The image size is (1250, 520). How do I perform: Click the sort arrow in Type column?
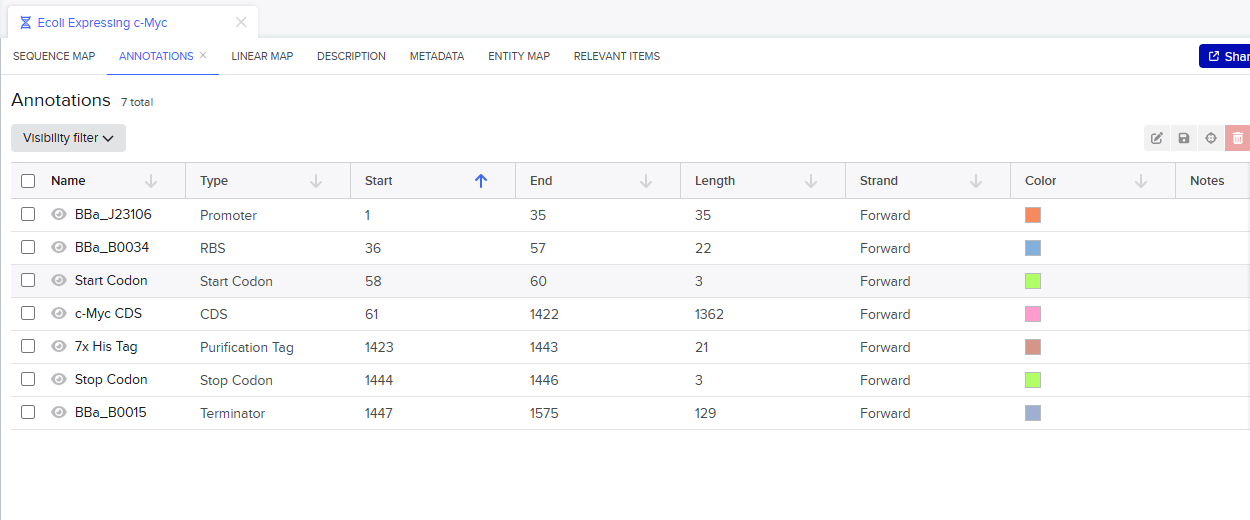(x=316, y=181)
